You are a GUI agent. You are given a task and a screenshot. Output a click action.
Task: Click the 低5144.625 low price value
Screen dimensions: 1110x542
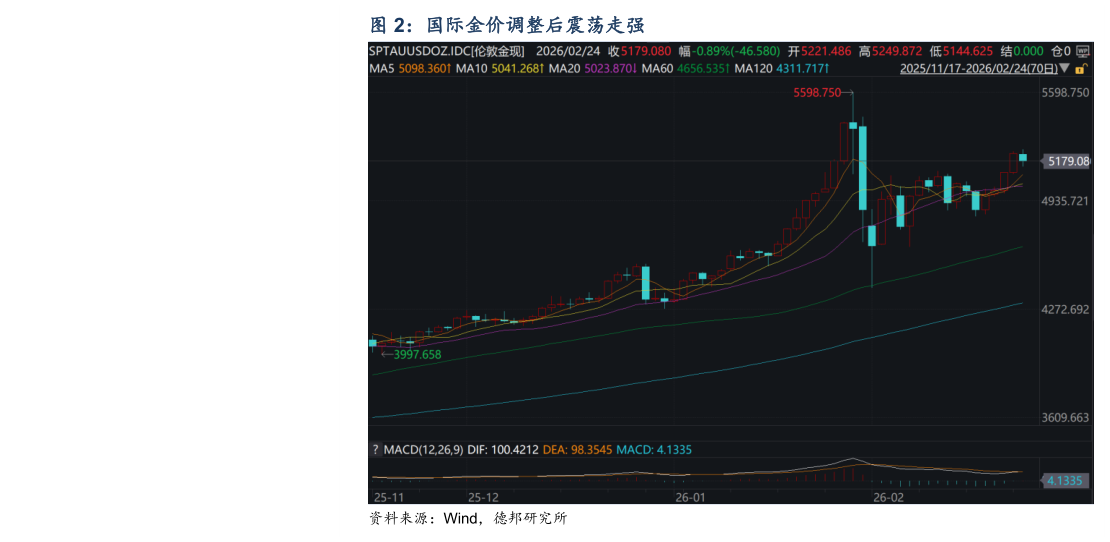pos(961,51)
